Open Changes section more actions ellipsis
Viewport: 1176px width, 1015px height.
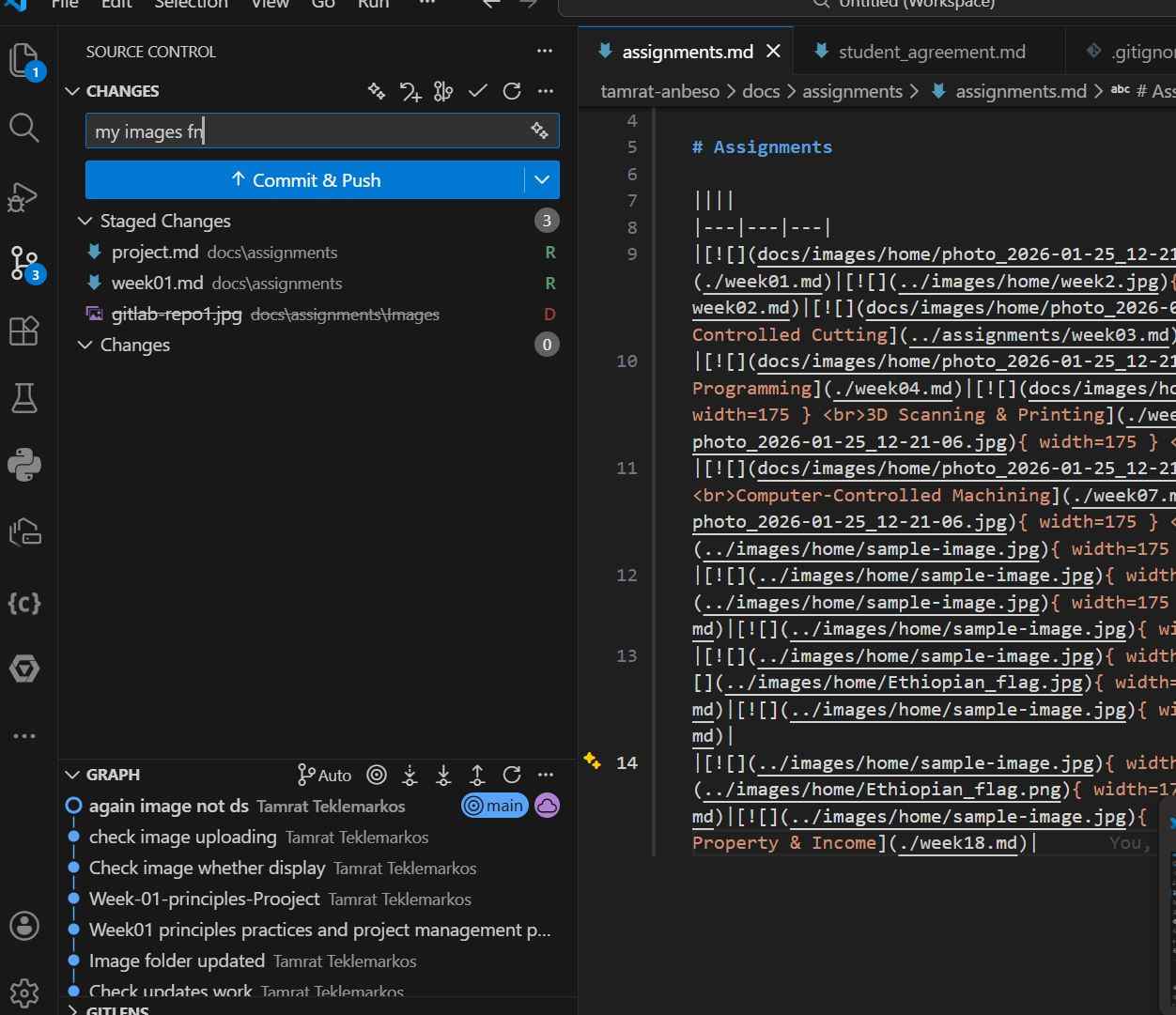point(546,91)
